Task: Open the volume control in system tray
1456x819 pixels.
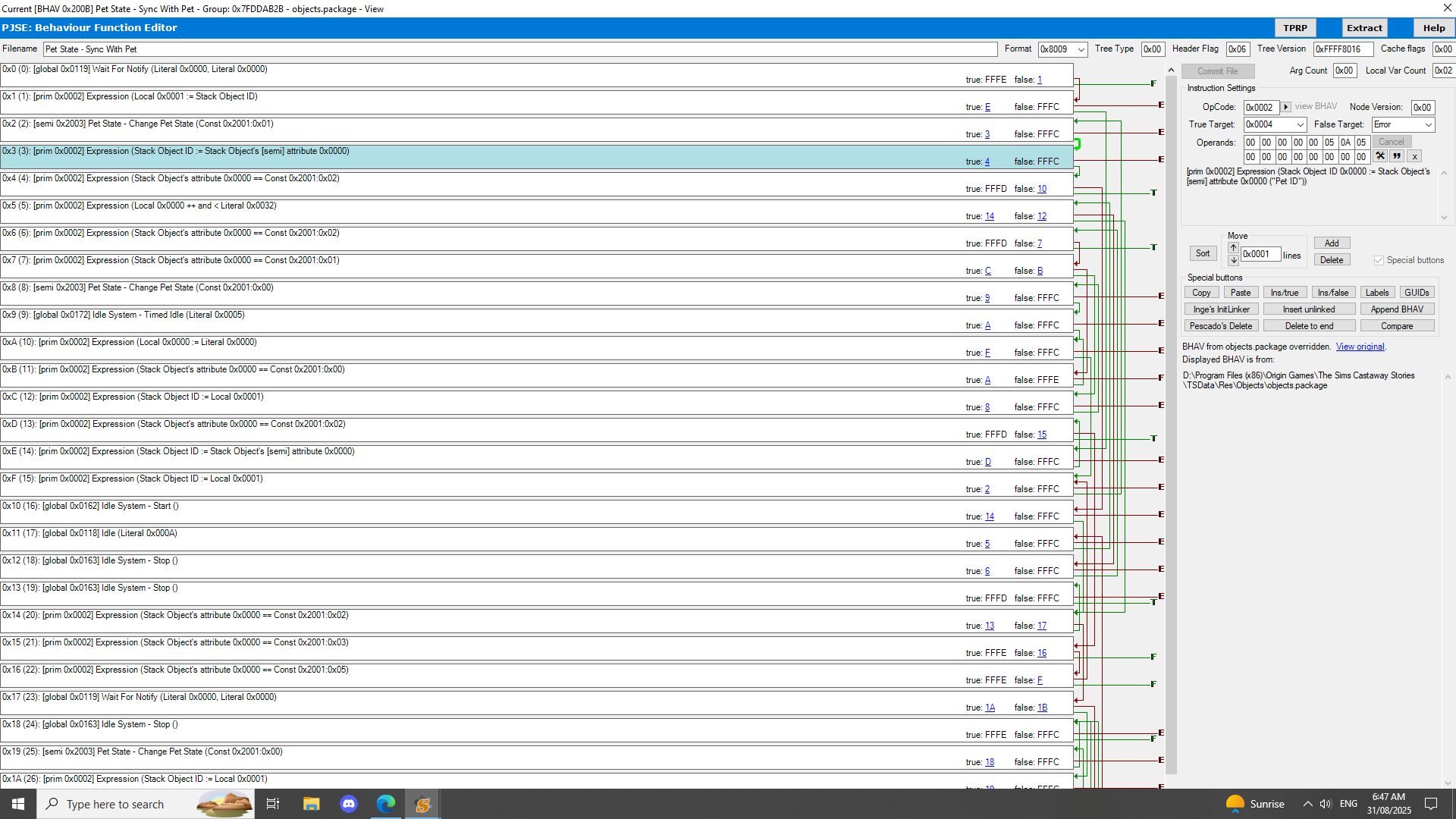Action: [x=1326, y=804]
